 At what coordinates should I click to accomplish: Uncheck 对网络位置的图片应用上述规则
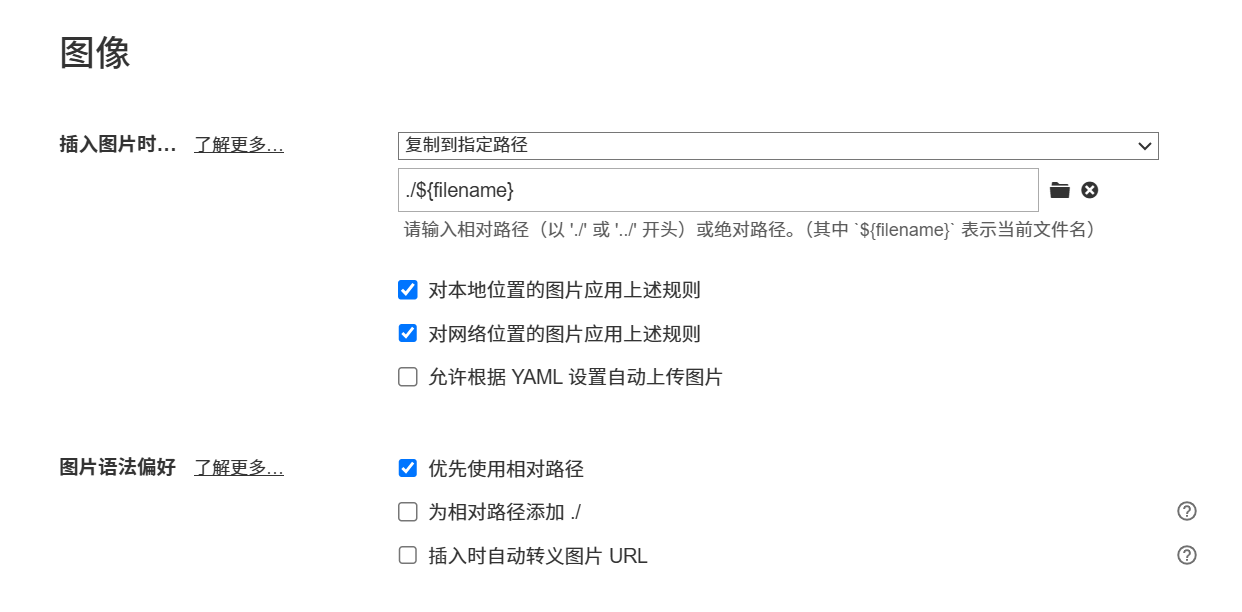point(408,334)
